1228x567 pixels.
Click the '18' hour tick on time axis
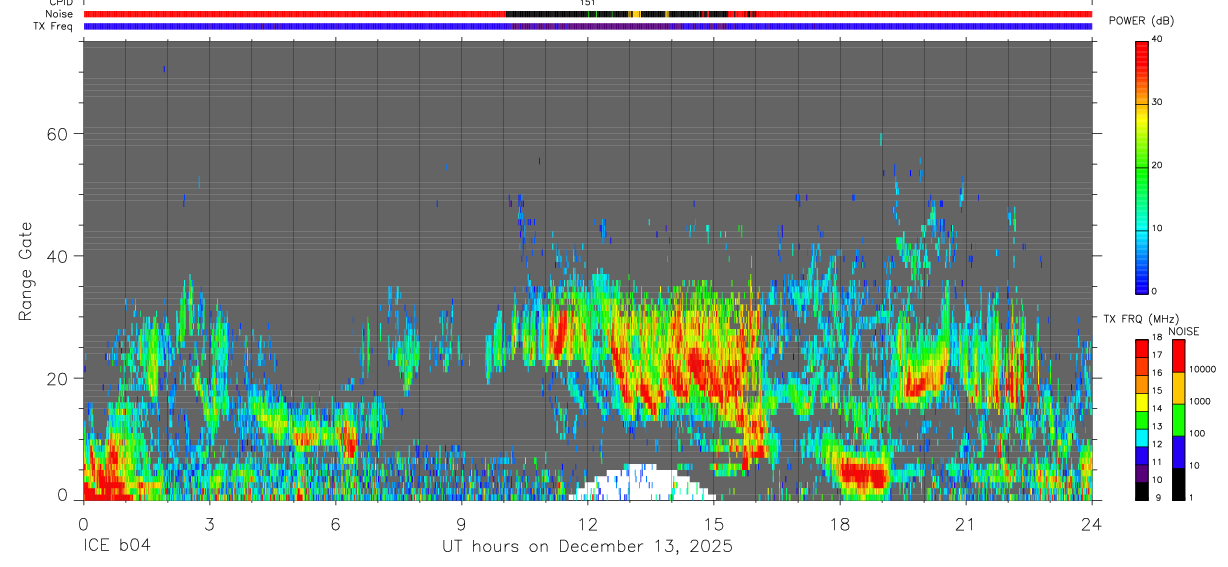(x=840, y=524)
